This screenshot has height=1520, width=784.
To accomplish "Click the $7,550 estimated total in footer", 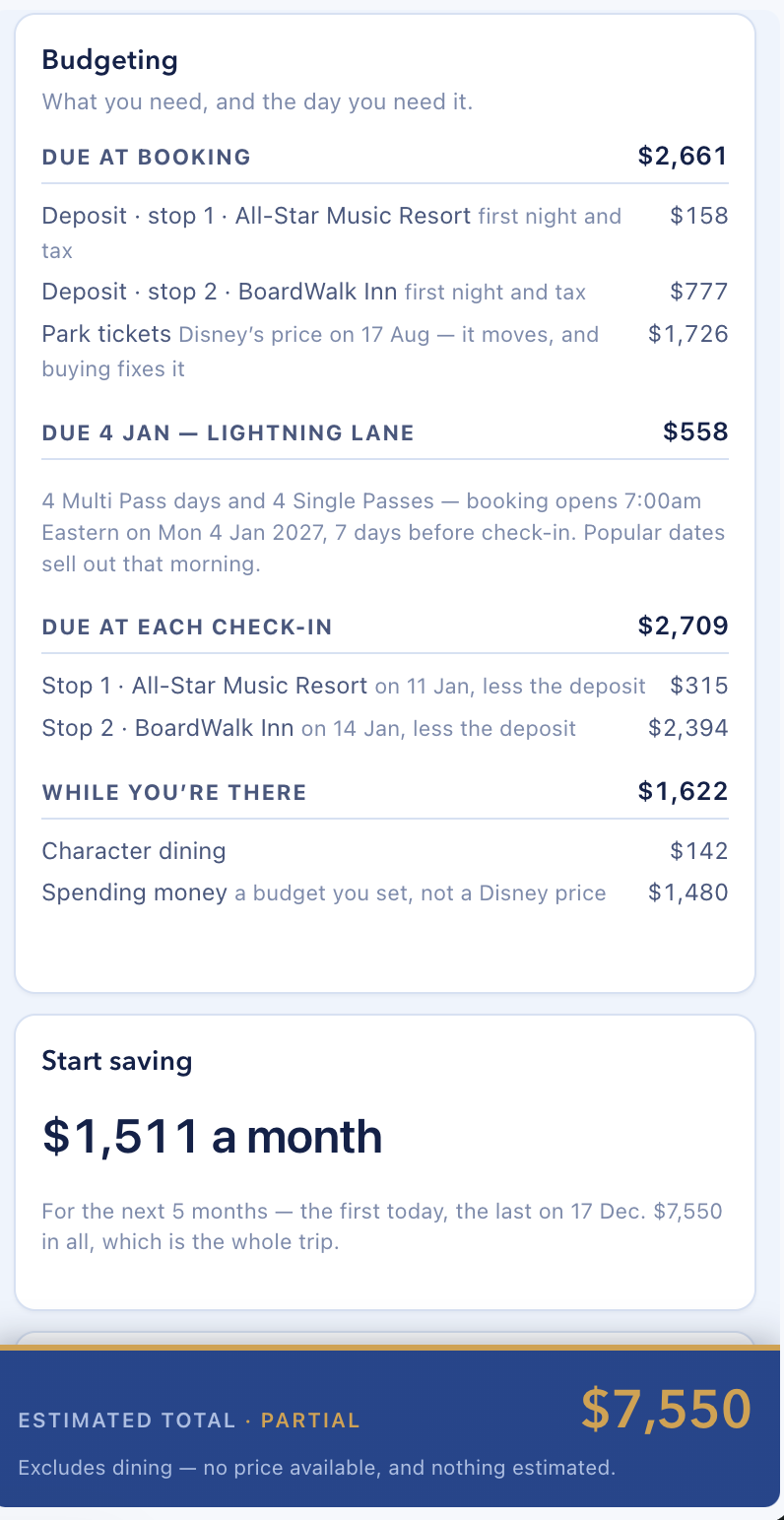I will click(666, 1409).
